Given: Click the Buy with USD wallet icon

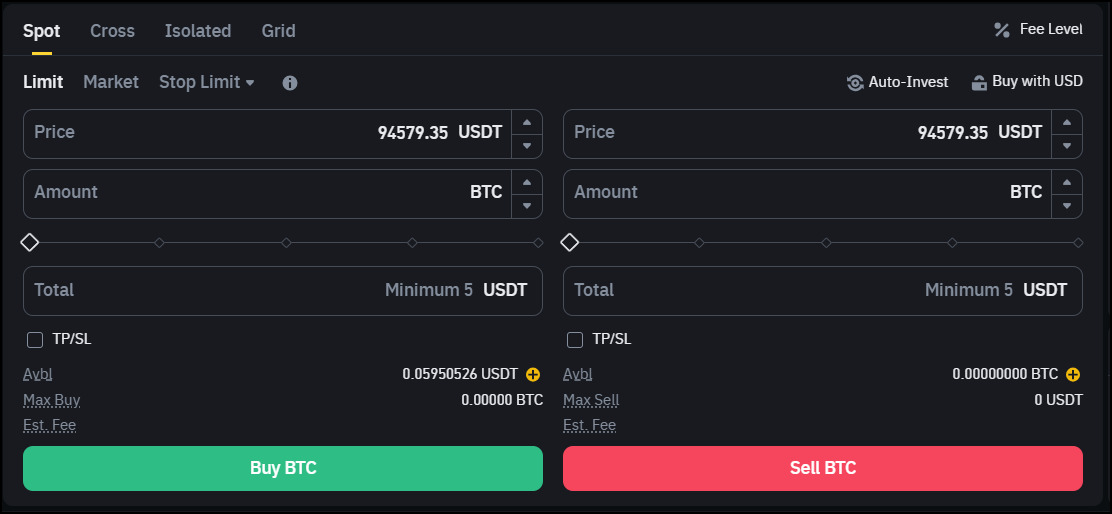Looking at the screenshot, I should [x=979, y=82].
